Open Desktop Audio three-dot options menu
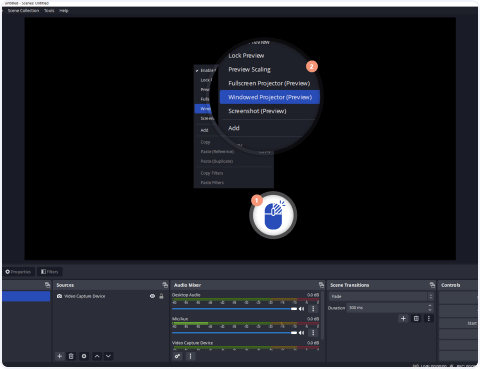 tap(313, 309)
